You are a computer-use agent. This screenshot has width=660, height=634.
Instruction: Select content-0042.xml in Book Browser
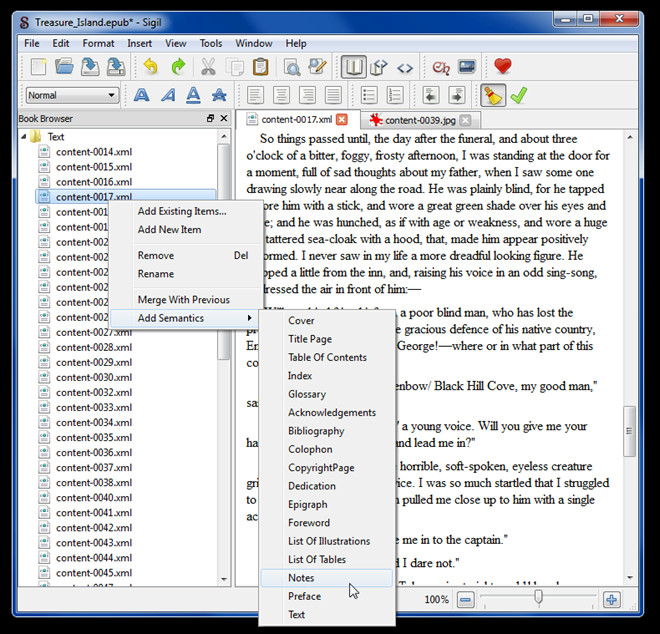(93, 528)
